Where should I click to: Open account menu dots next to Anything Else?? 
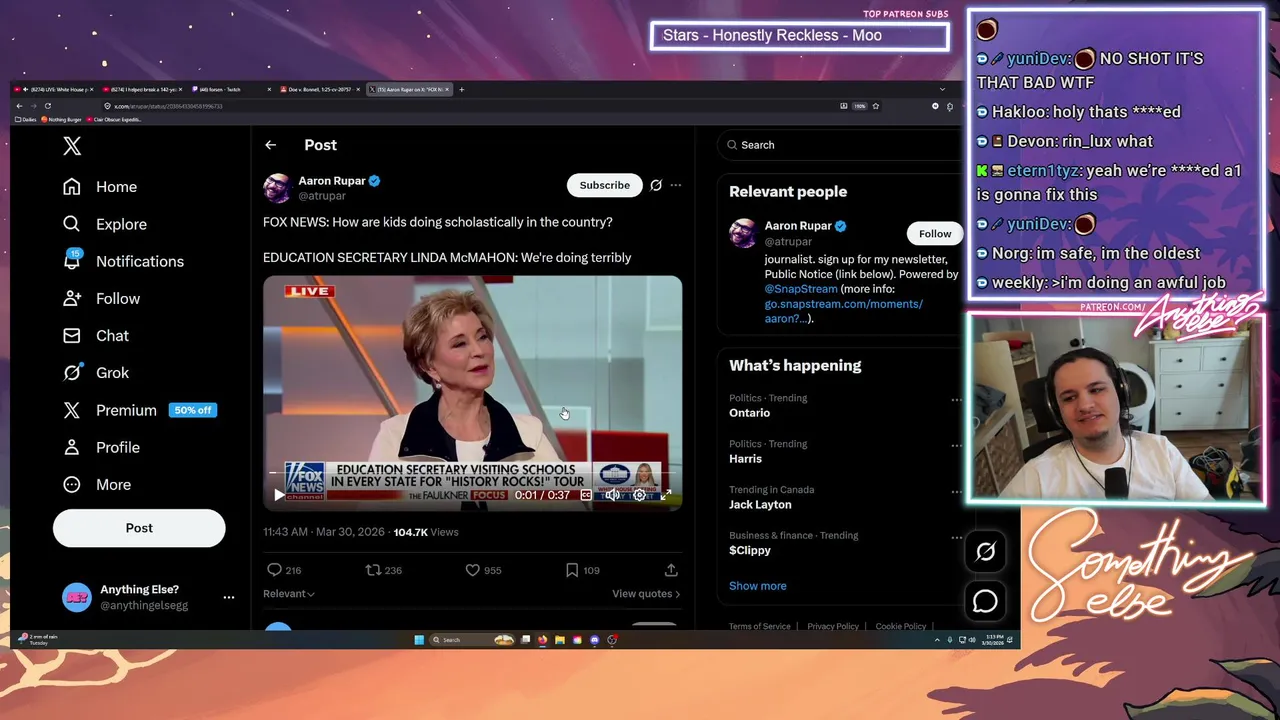click(x=229, y=597)
